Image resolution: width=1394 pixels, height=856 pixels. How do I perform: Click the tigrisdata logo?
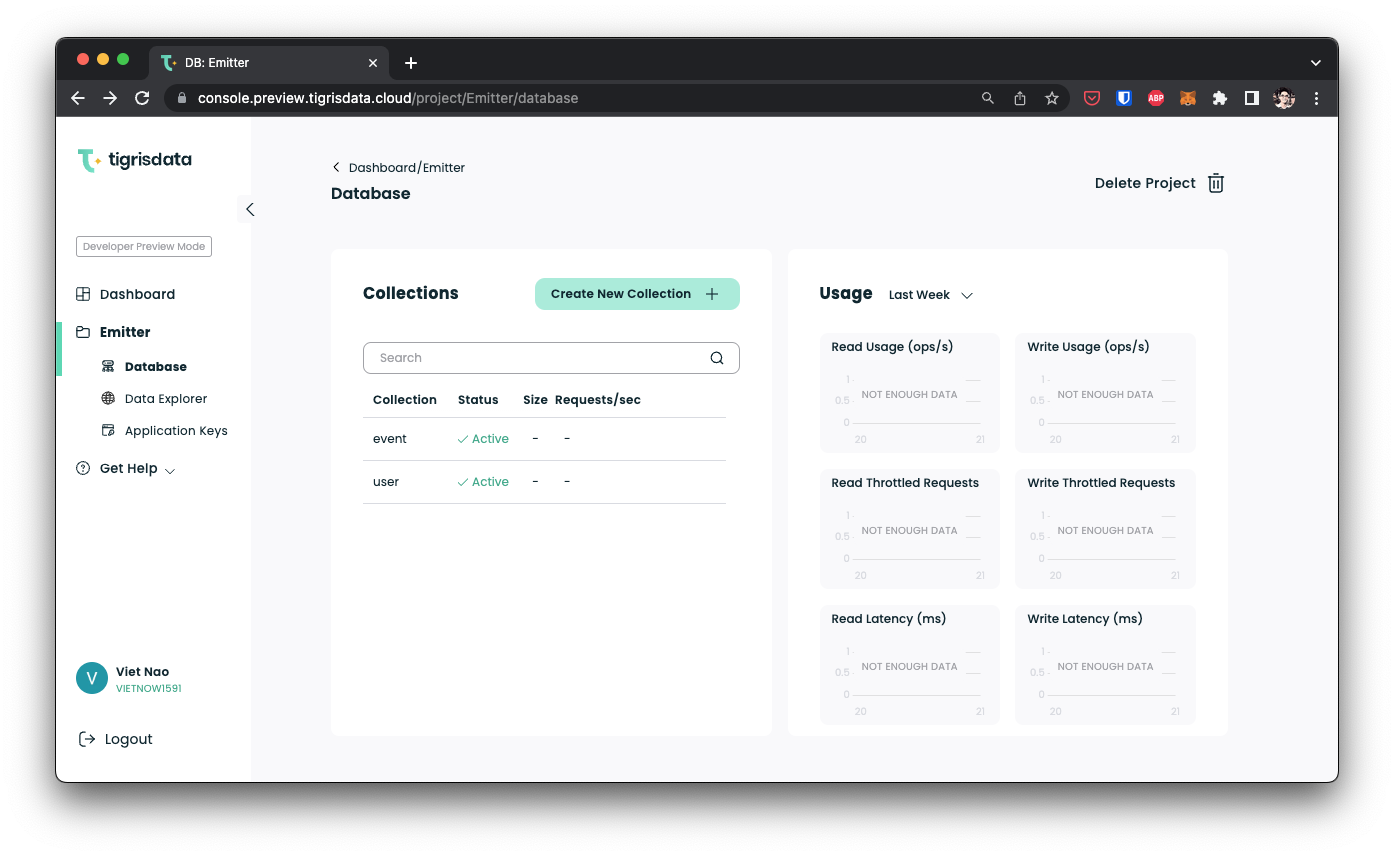134,160
